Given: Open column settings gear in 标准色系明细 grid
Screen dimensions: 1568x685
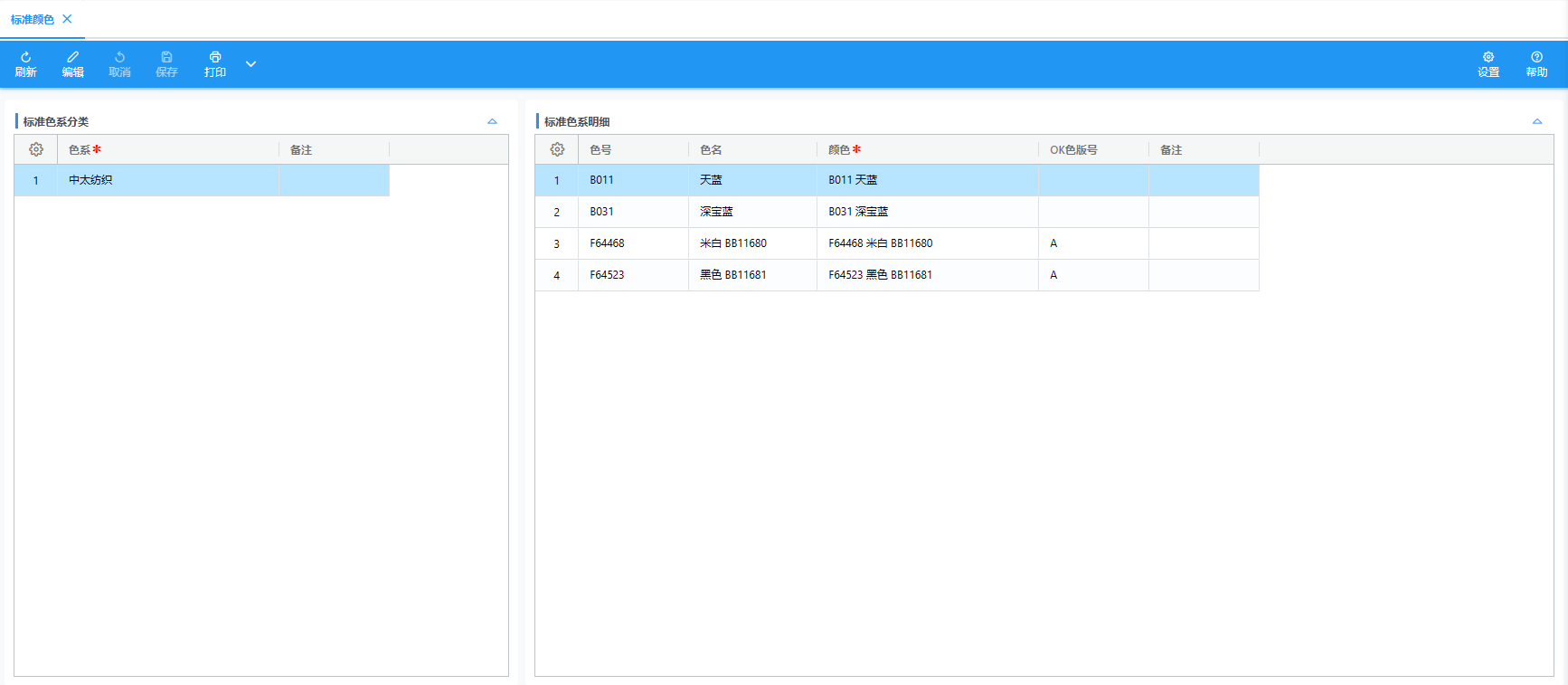Looking at the screenshot, I should (x=557, y=149).
